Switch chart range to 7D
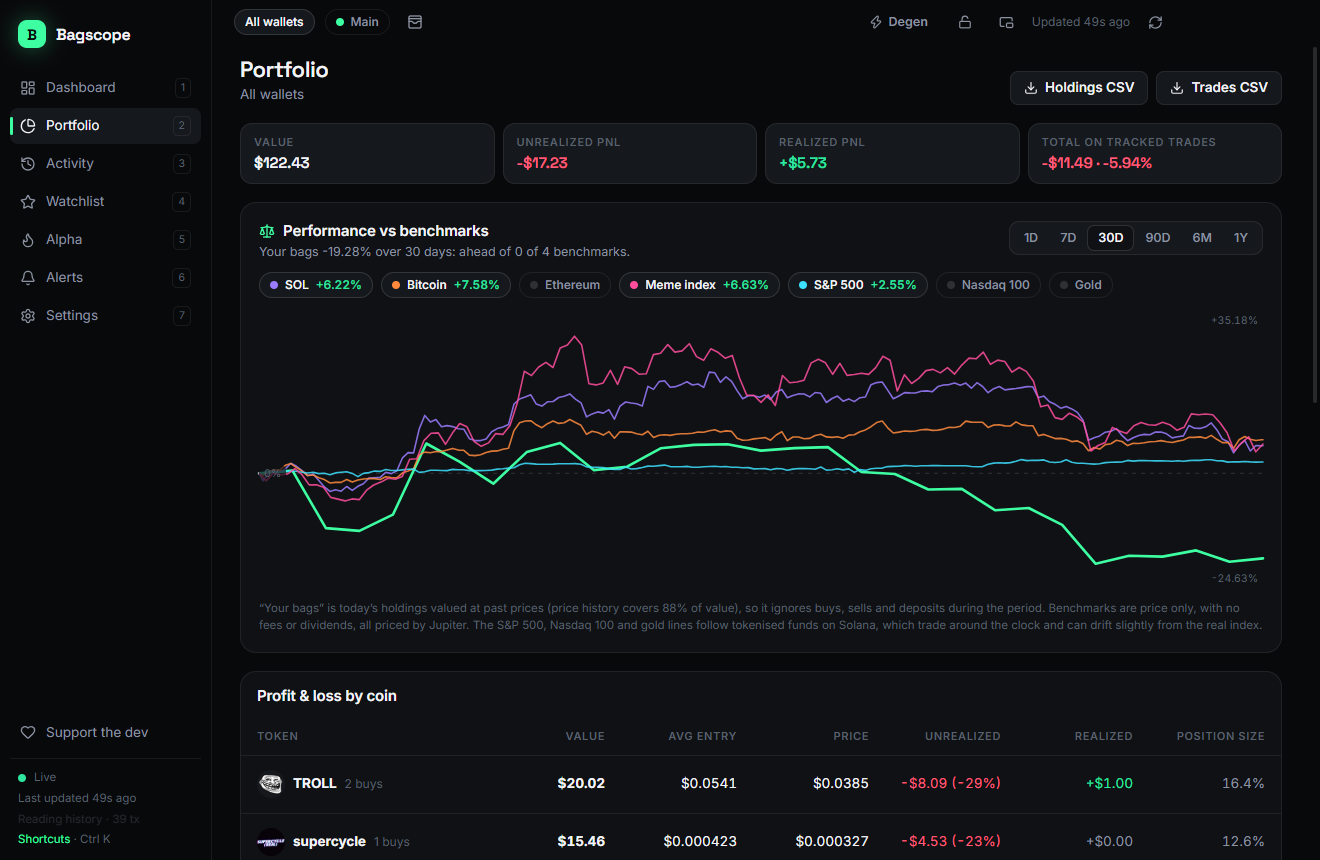The image size is (1320, 860). point(1068,238)
